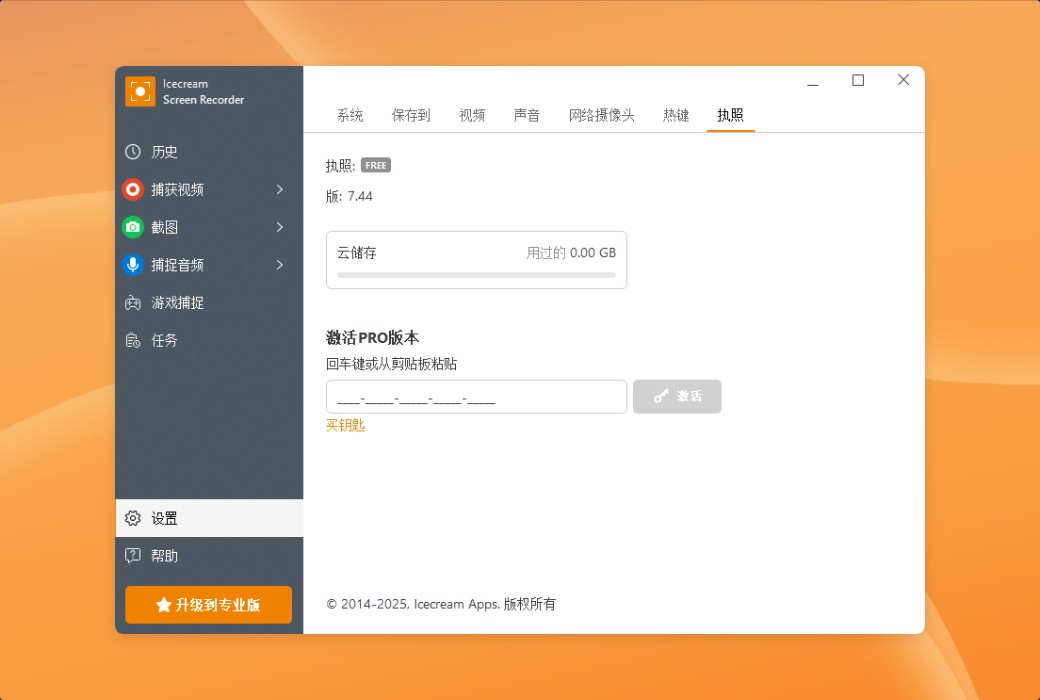Switch to the 系统 settings tab

point(351,115)
